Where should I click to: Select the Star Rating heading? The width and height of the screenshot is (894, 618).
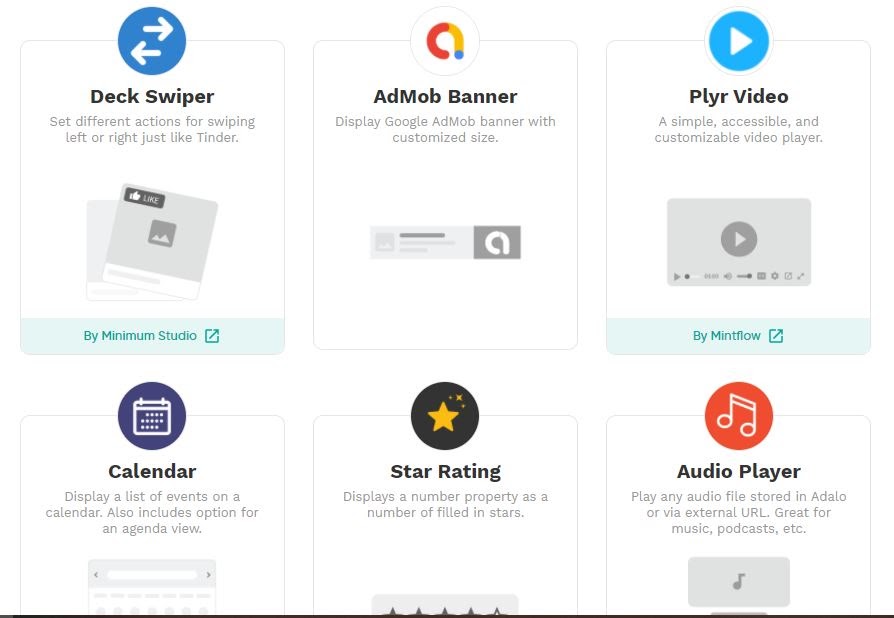(445, 471)
